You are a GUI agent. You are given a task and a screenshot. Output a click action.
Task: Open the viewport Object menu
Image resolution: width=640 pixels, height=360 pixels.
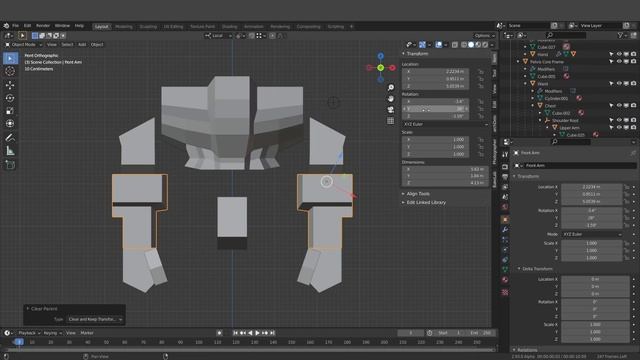97,44
